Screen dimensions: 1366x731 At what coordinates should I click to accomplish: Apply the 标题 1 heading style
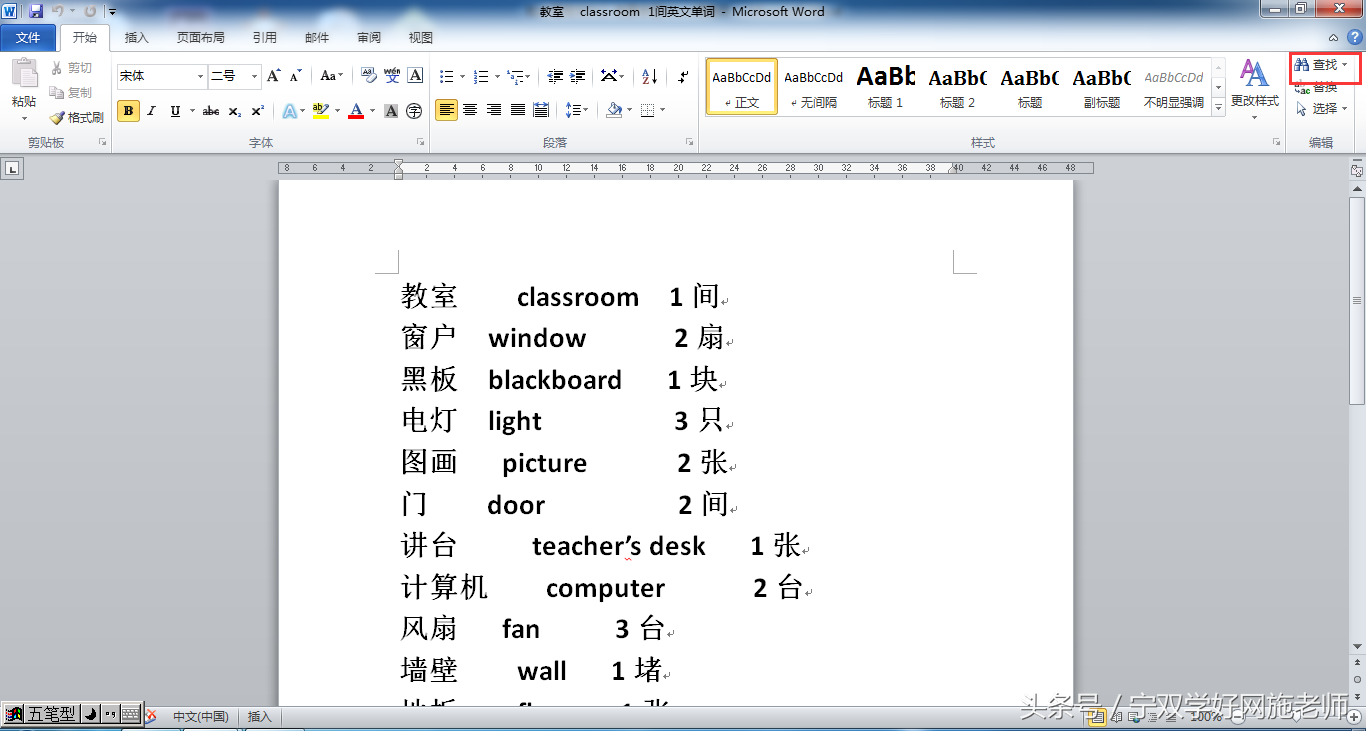885,86
